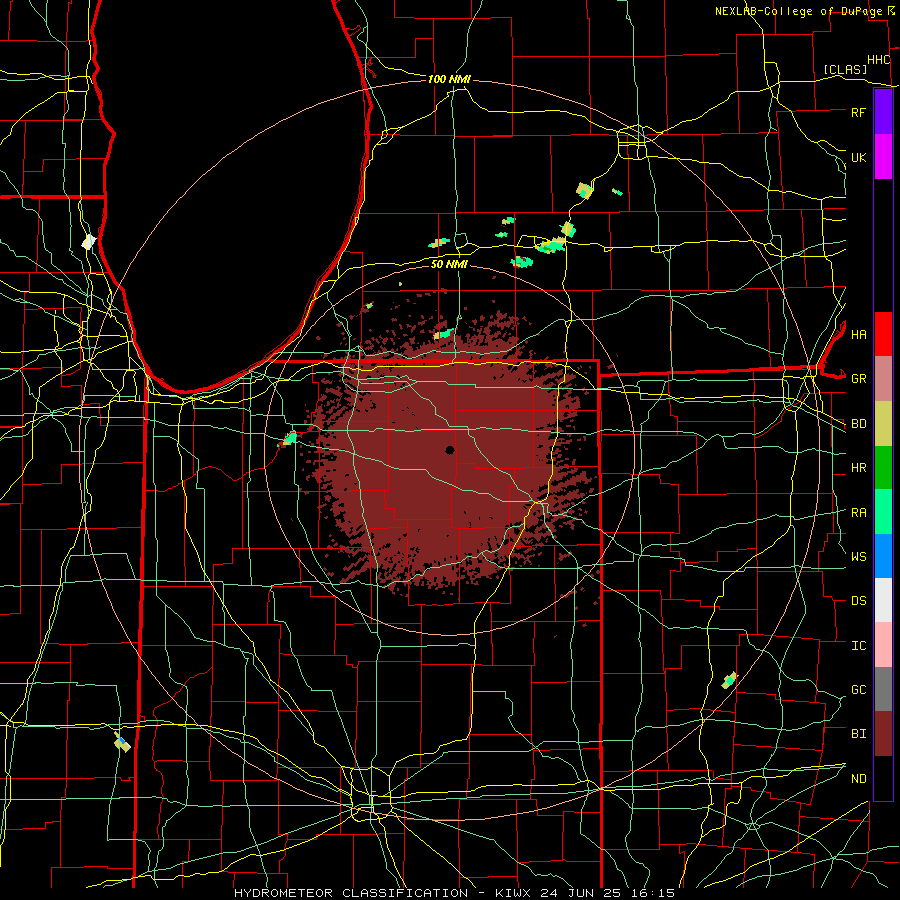
Task: Click the ND legend label
Action: [x=858, y=779]
